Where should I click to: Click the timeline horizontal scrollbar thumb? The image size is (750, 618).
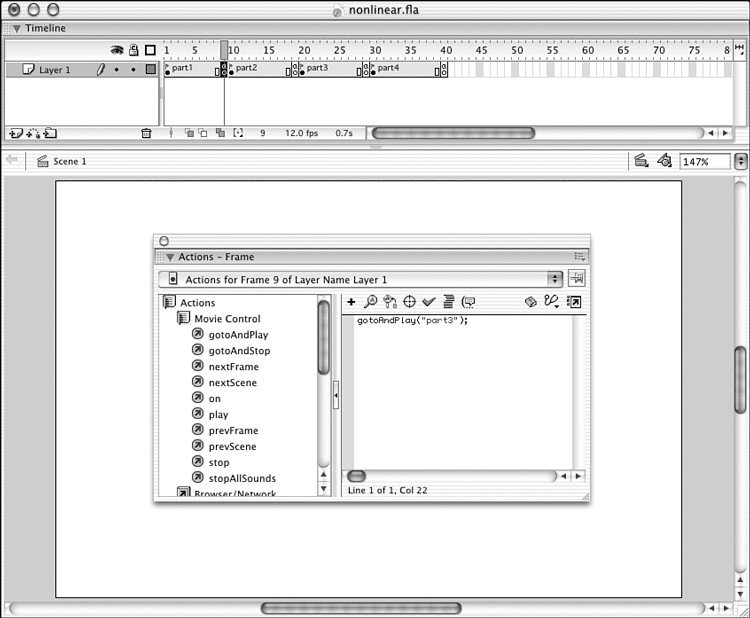[453, 133]
